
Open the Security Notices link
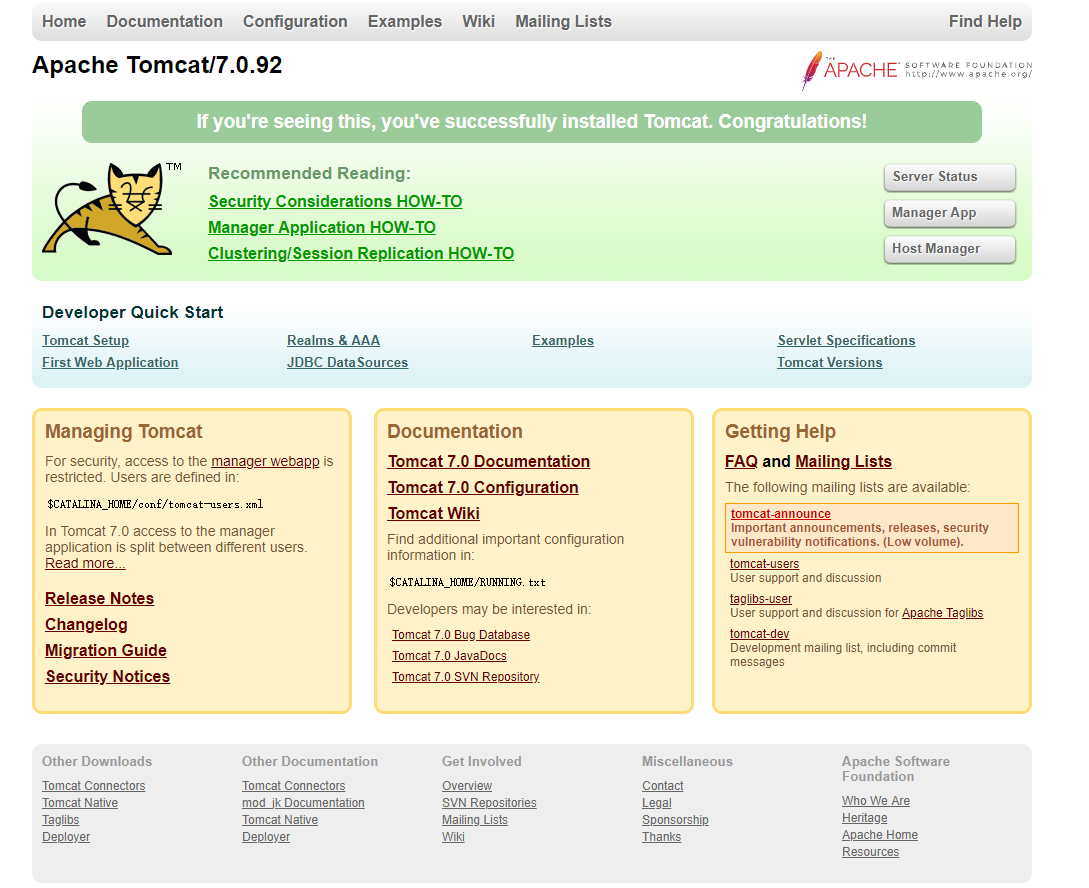click(108, 676)
